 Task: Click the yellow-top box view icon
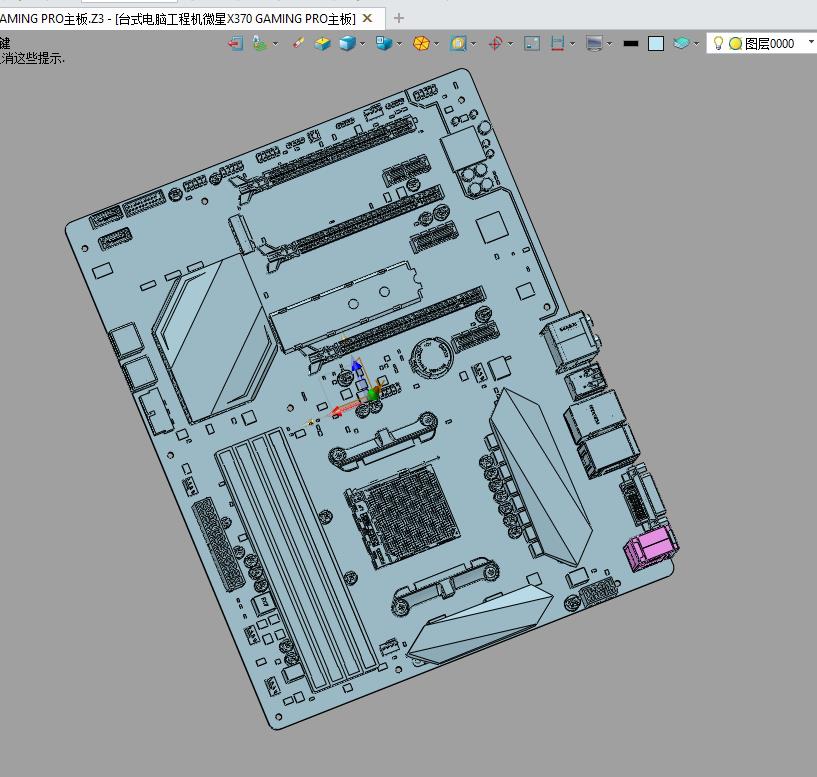click(x=323, y=43)
